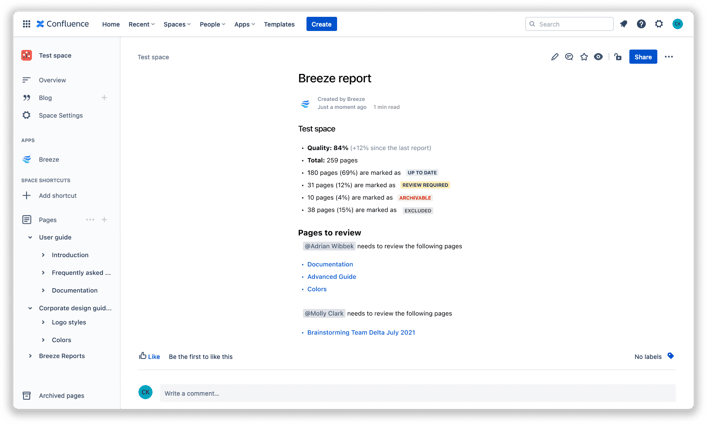
Task: Click the Confluence logo
Action: [63, 24]
